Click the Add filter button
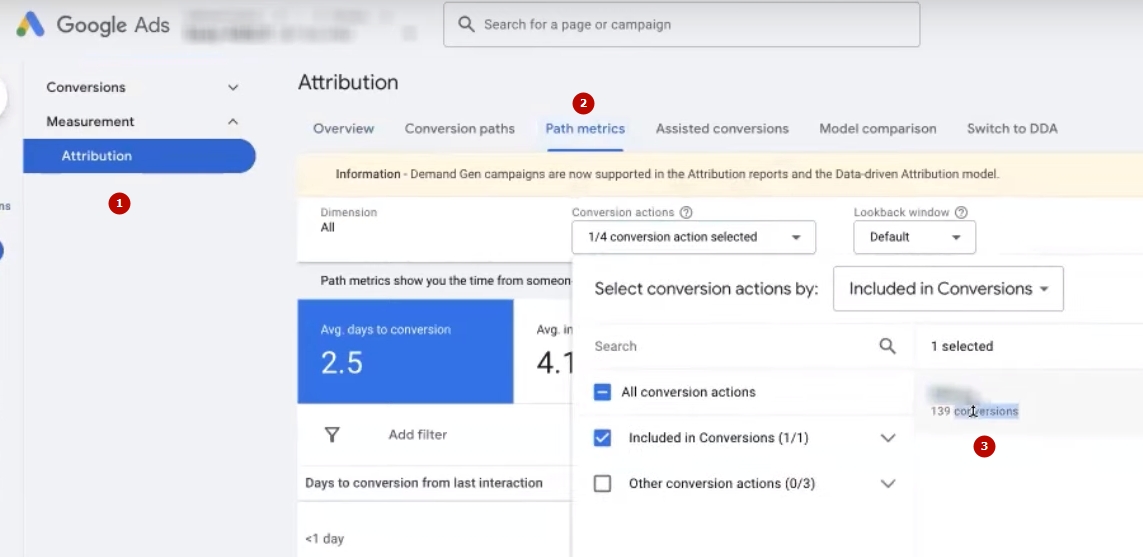 pyautogui.click(x=417, y=435)
